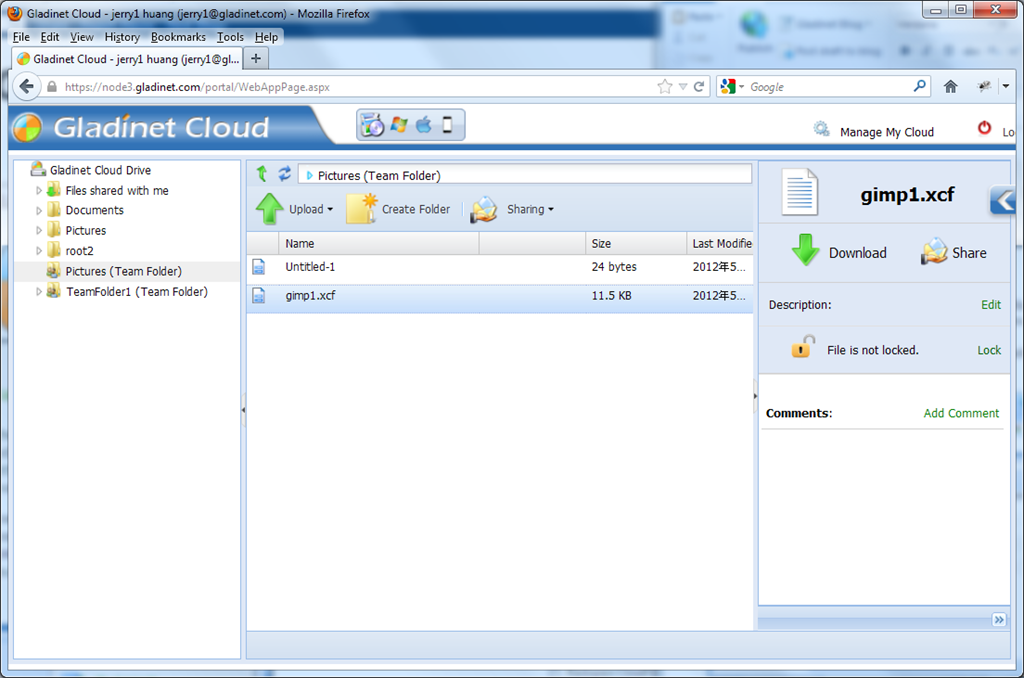Viewport: 1024px width, 678px height.
Task: Click the Windows client download icon
Action: point(398,124)
